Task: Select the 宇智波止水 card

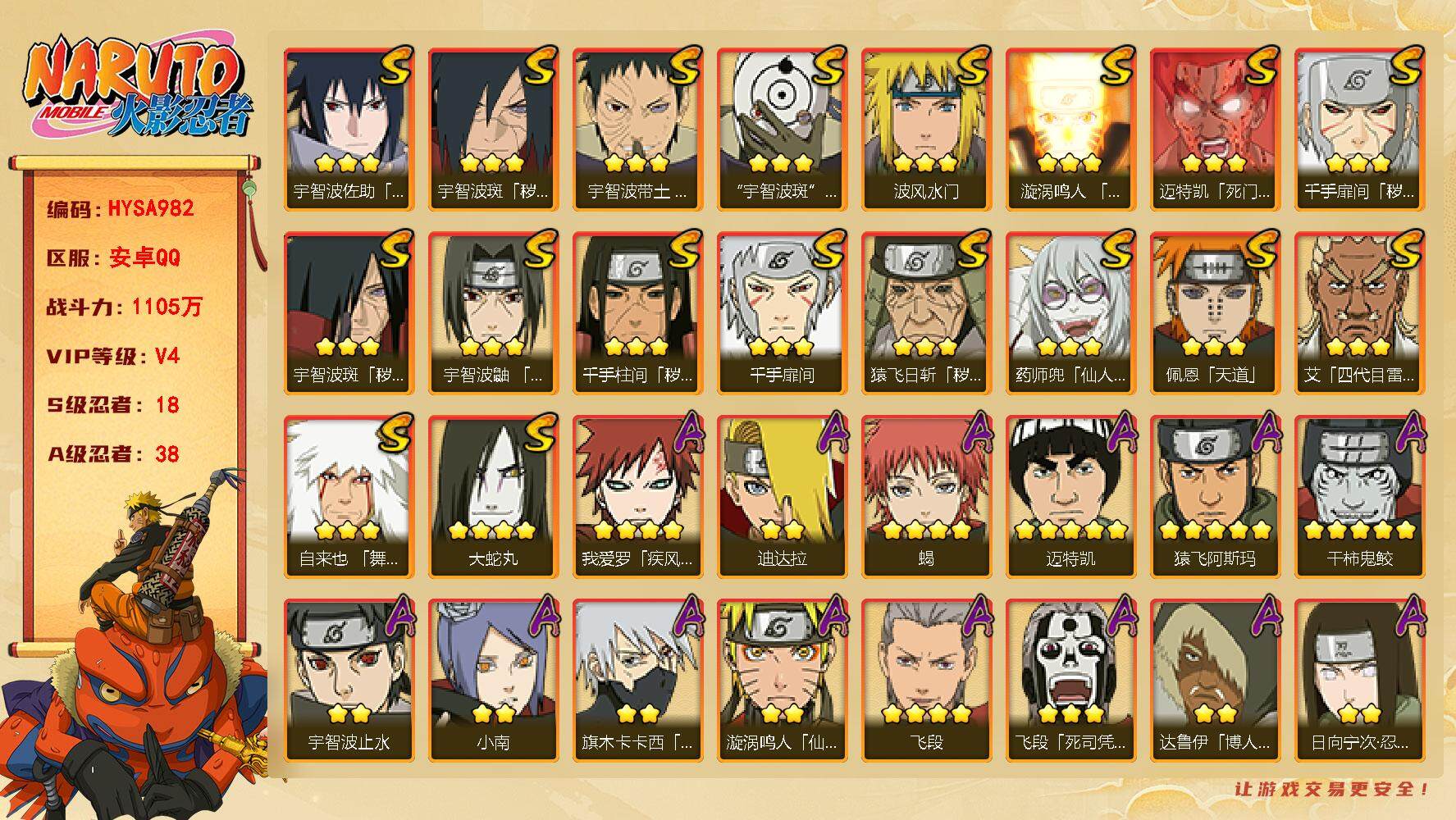Action: (349, 681)
